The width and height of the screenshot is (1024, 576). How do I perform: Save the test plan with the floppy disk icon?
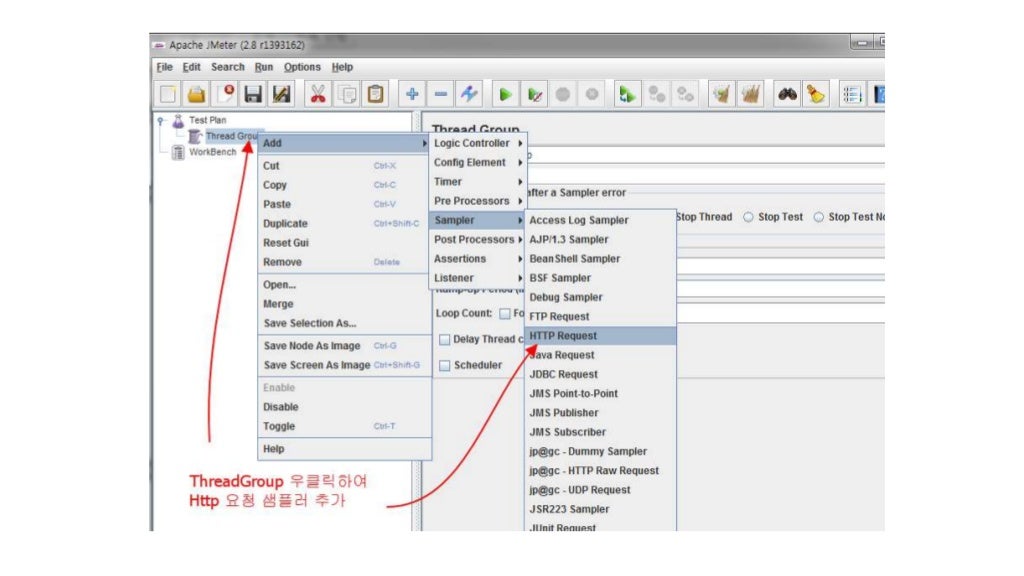253,95
